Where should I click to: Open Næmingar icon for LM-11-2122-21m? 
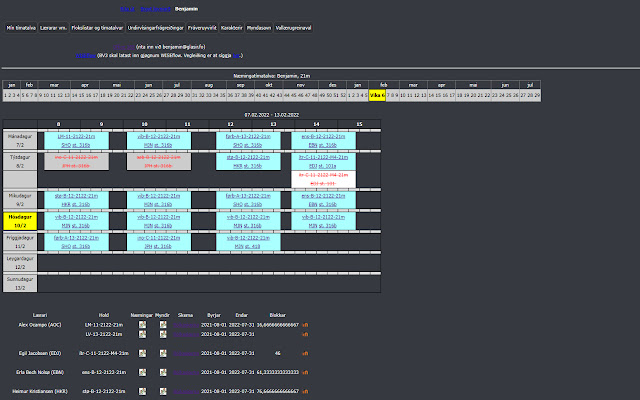tap(143, 325)
